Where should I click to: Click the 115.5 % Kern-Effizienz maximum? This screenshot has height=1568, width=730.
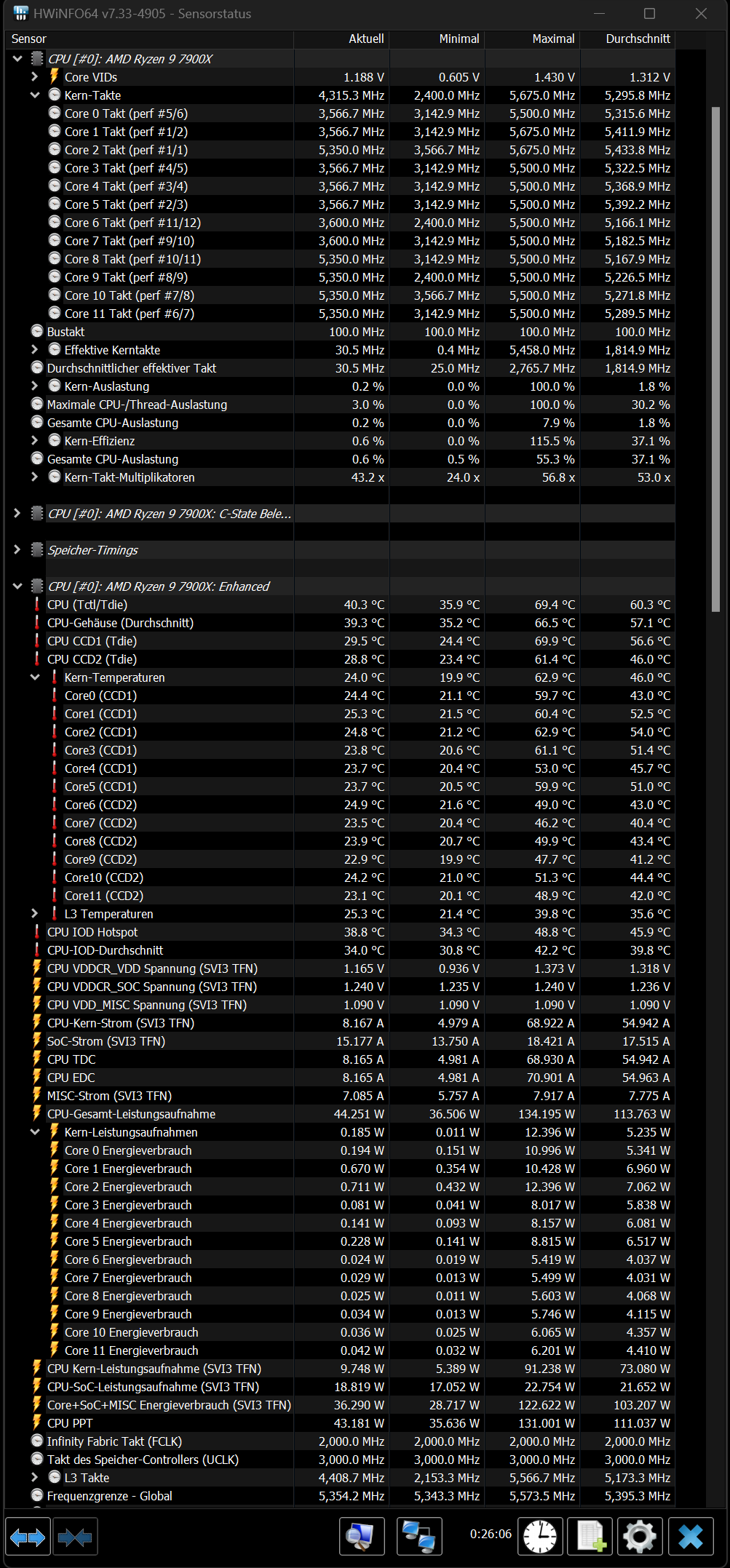point(553,440)
